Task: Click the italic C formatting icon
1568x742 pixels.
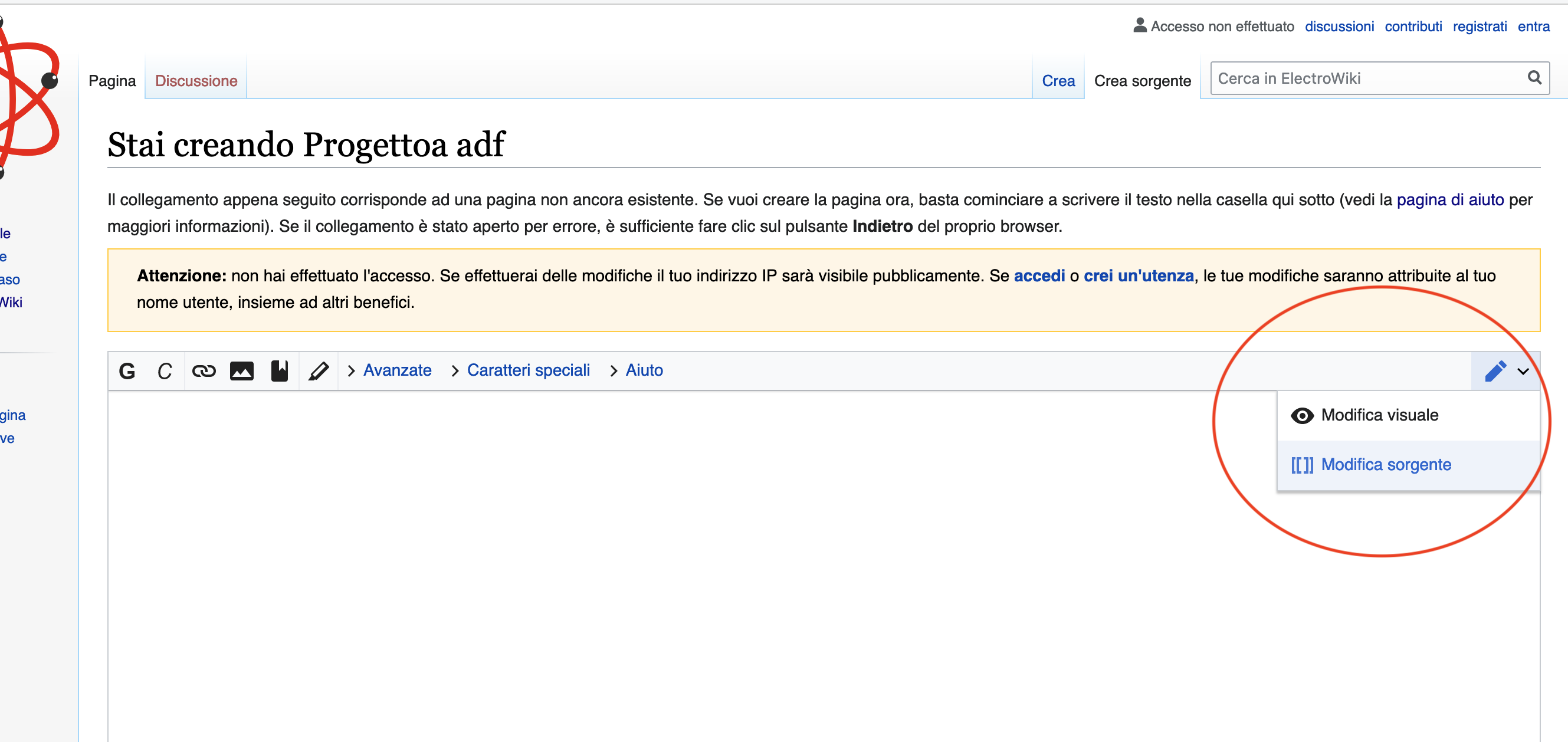Action: 165,370
